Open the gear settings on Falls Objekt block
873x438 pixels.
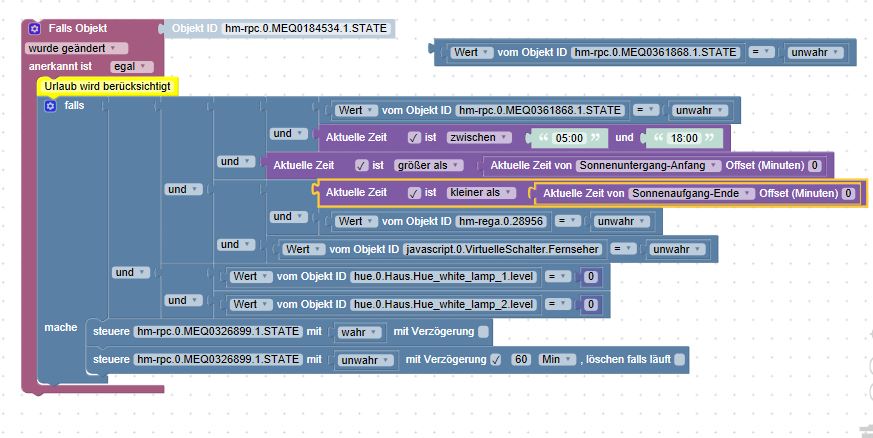[35, 28]
